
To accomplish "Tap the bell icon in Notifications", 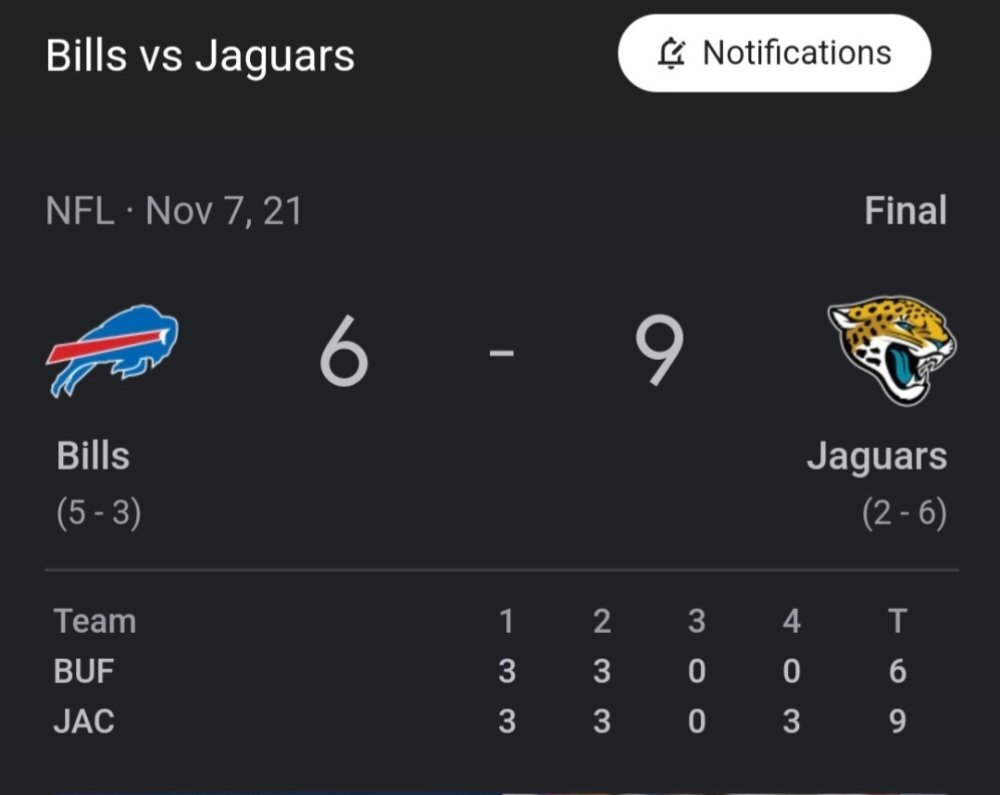I will 671,53.
